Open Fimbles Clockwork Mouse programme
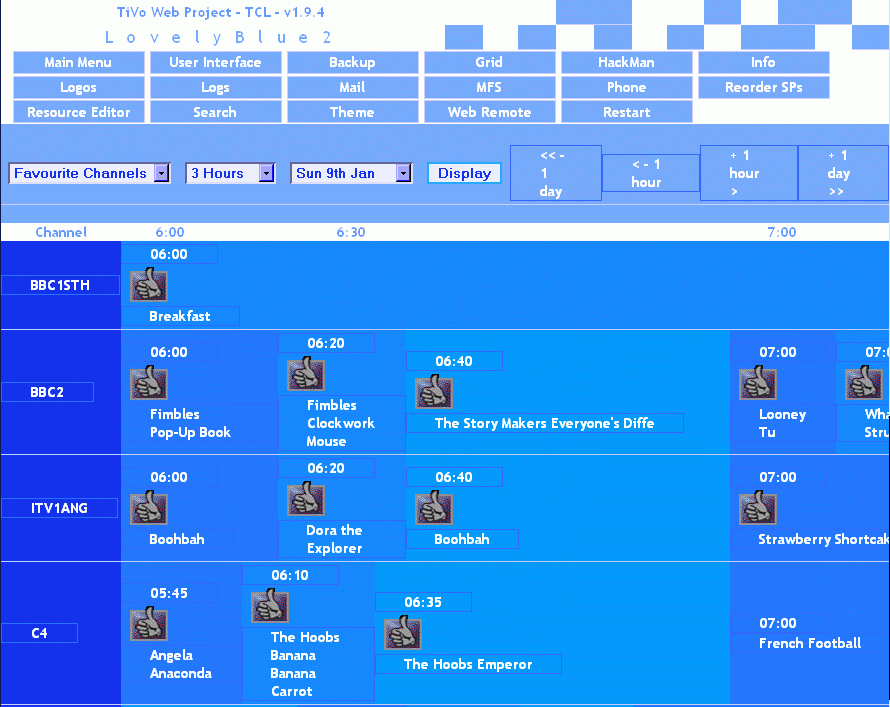The width and height of the screenshot is (890, 707). pyautogui.click(x=341, y=423)
